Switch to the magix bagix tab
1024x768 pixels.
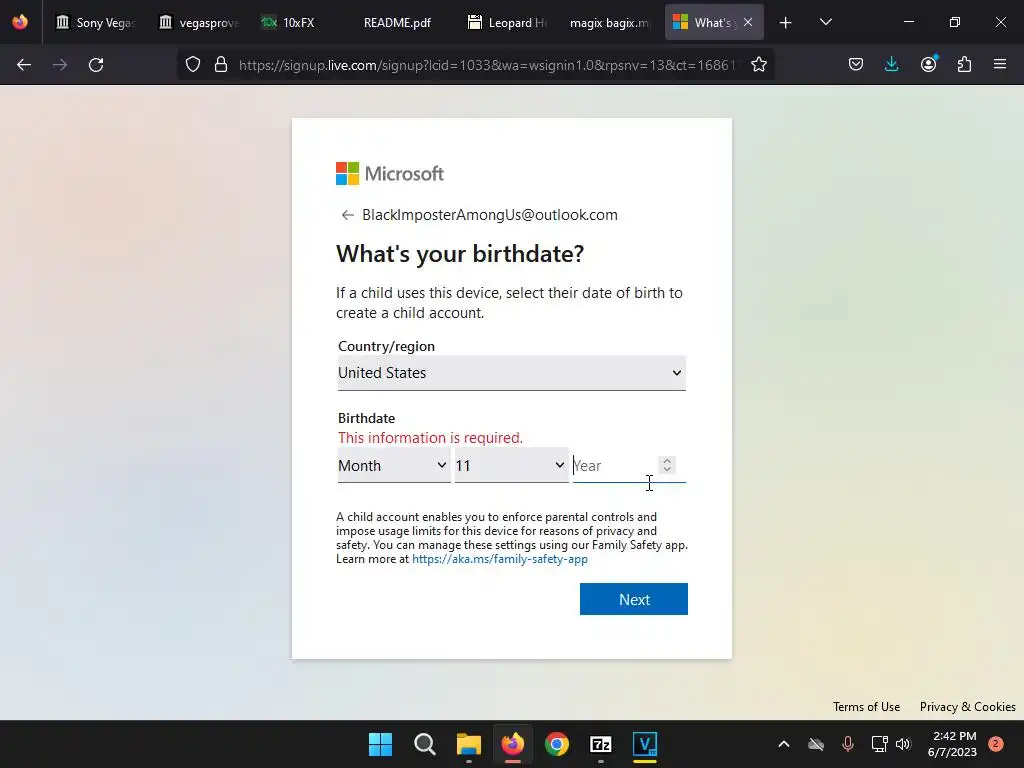(610, 23)
